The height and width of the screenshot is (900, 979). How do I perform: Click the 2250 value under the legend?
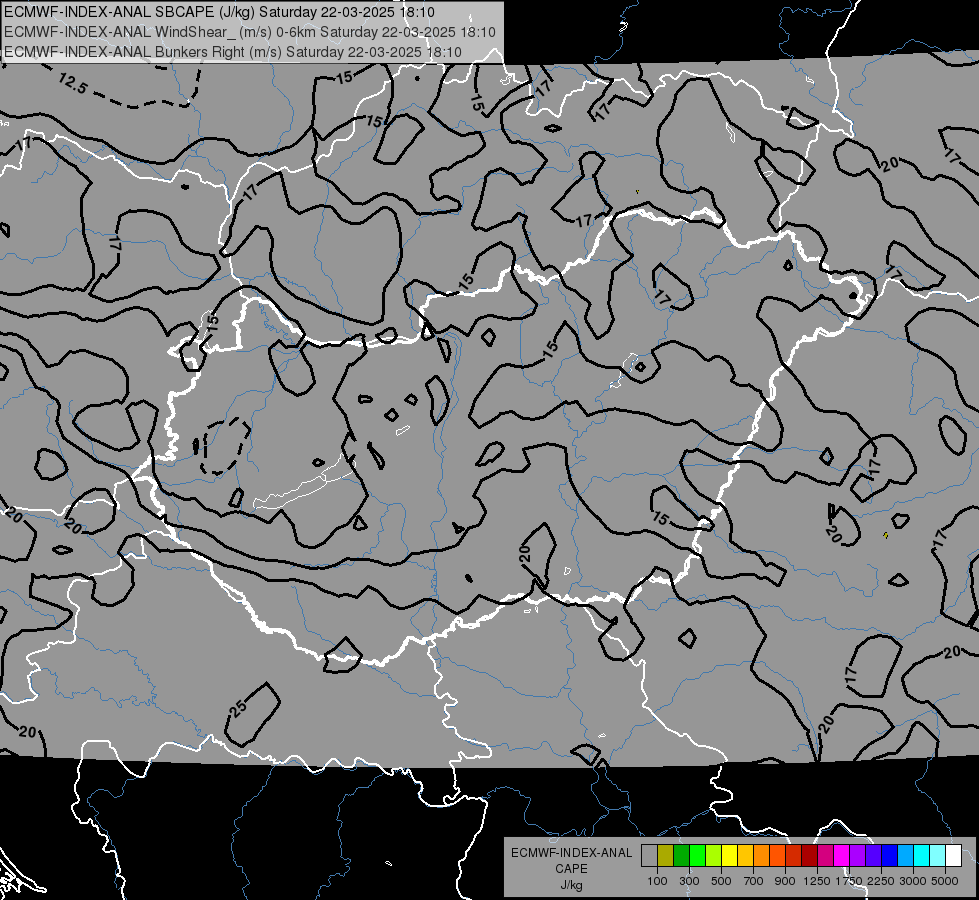pos(882,881)
